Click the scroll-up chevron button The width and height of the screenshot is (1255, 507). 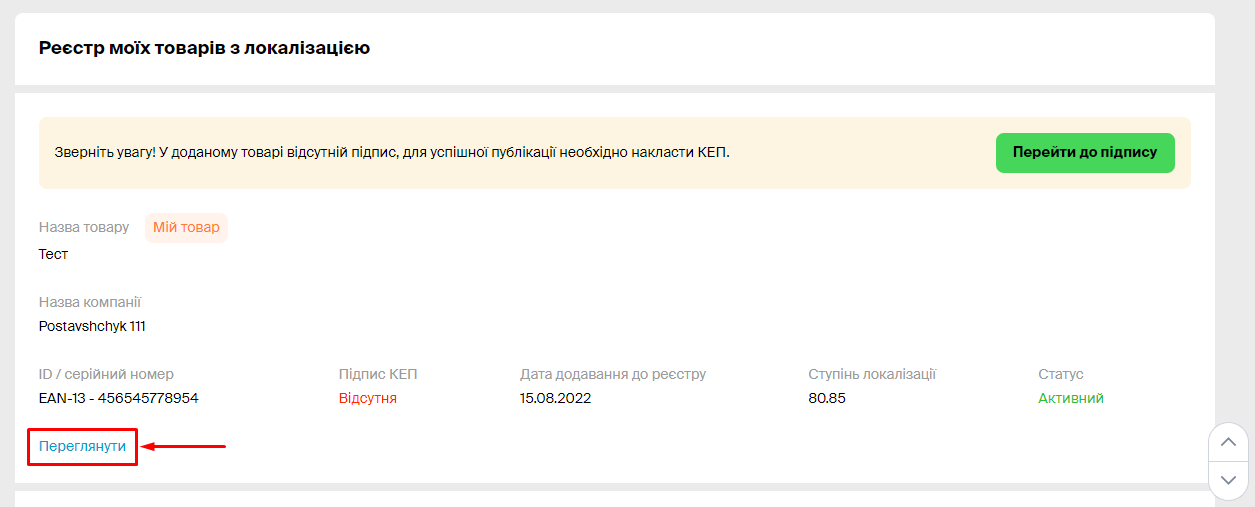click(x=1229, y=442)
